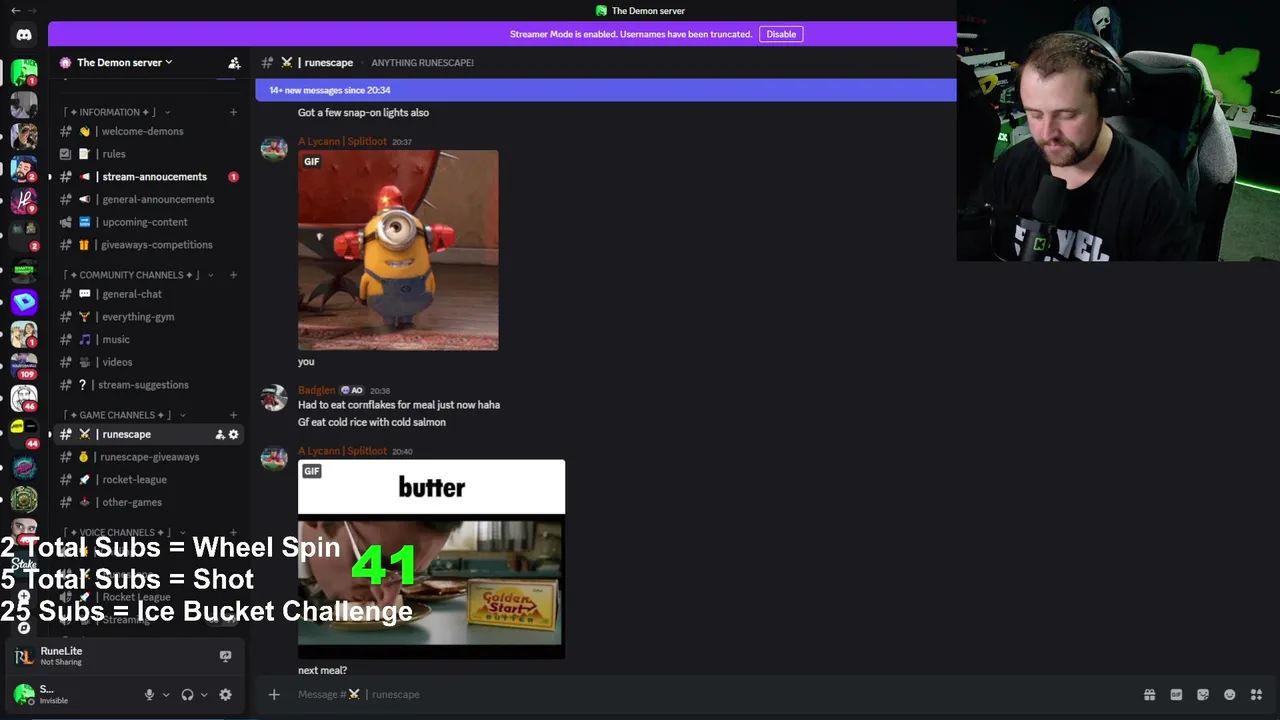
Task: Open welcome-demons channel
Action: click(147, 131)
